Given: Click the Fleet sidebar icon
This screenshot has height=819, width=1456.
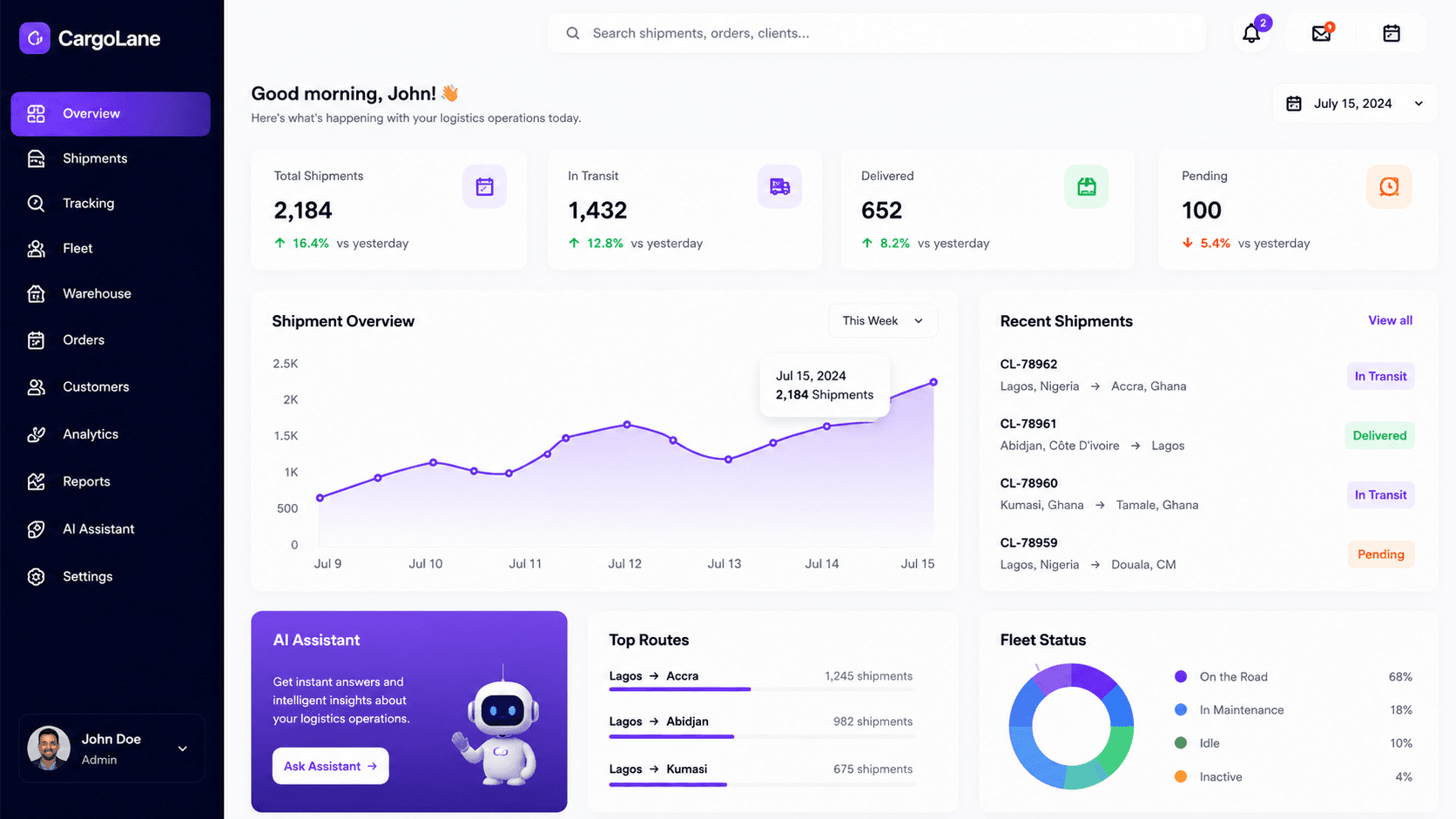Looking at the screenshot, I should (36, 249).
